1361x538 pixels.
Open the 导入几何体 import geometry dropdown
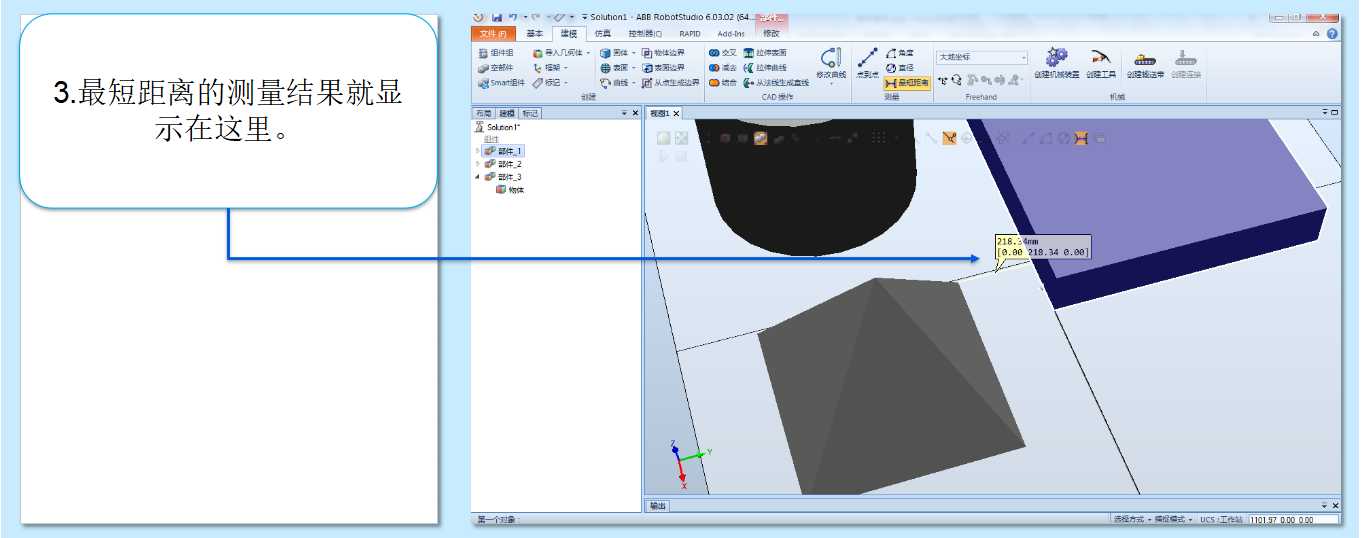561,53
